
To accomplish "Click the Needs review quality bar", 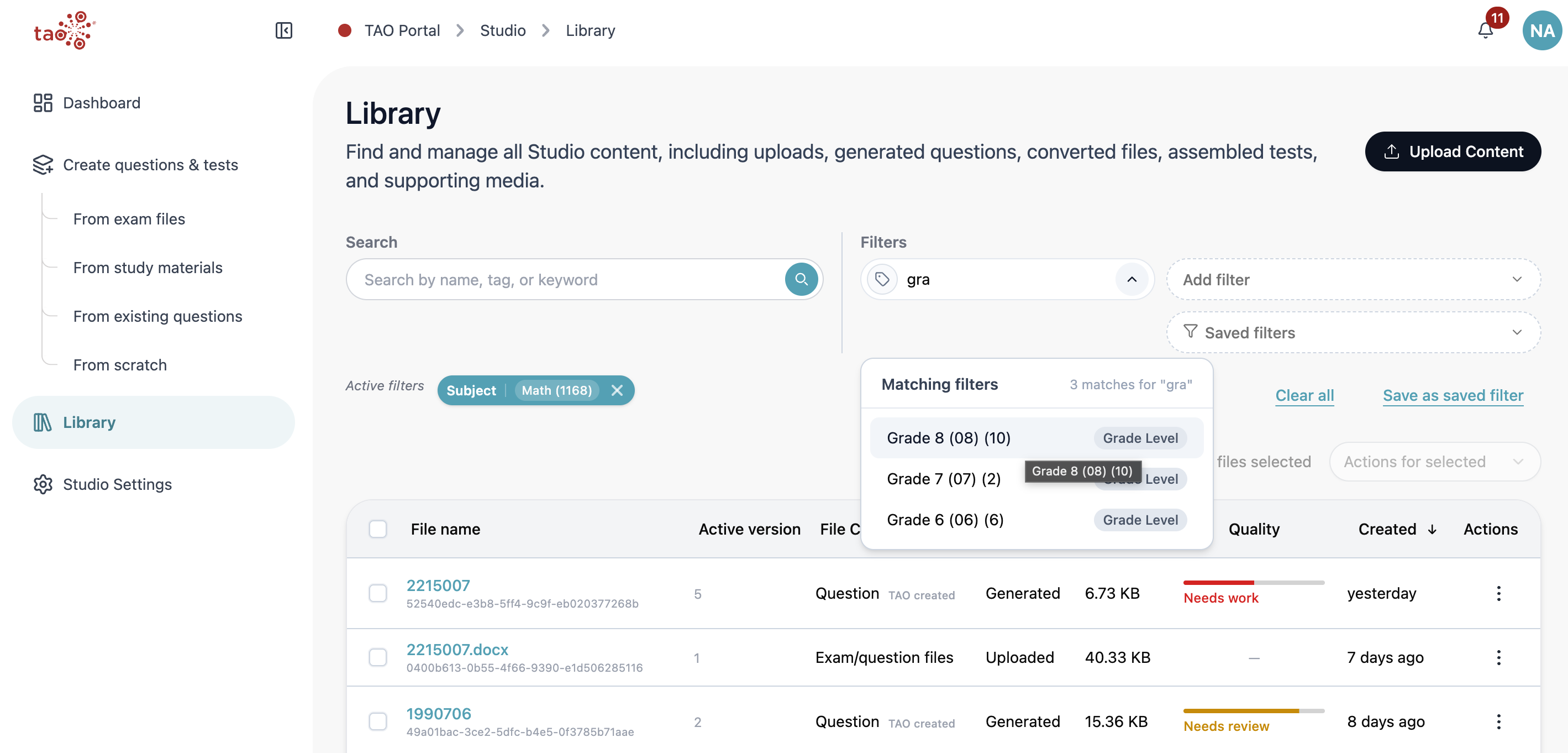I will pos(1253,711).
